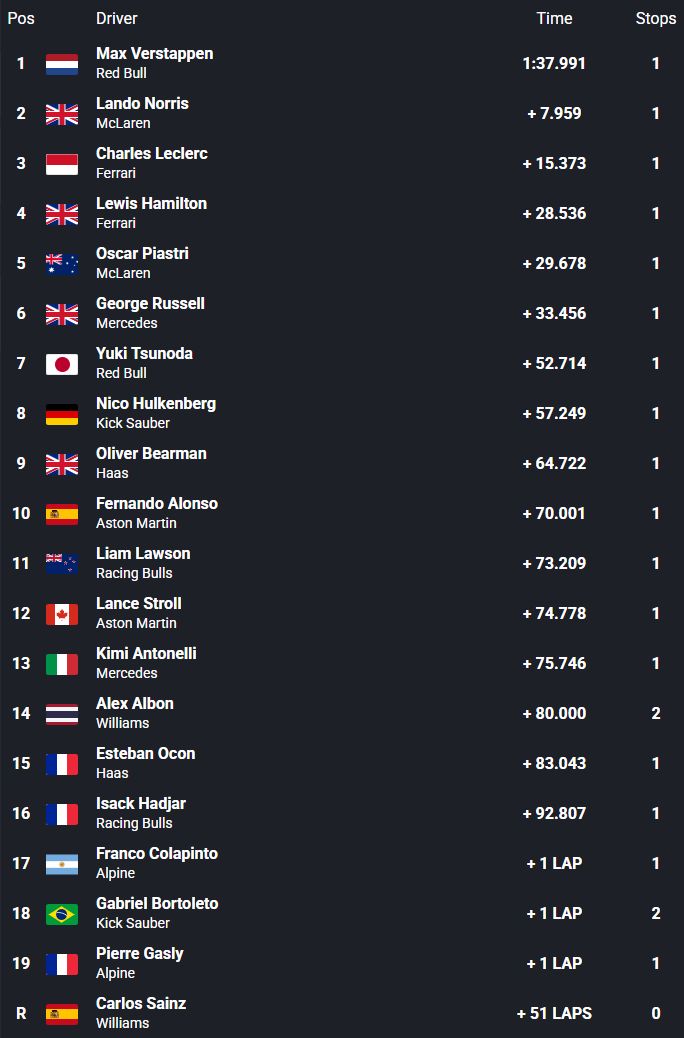The image size is (684, 1038).
Task: Click the German flag beside Nico Hulkenberg
Action: click(x=62, y=414)
